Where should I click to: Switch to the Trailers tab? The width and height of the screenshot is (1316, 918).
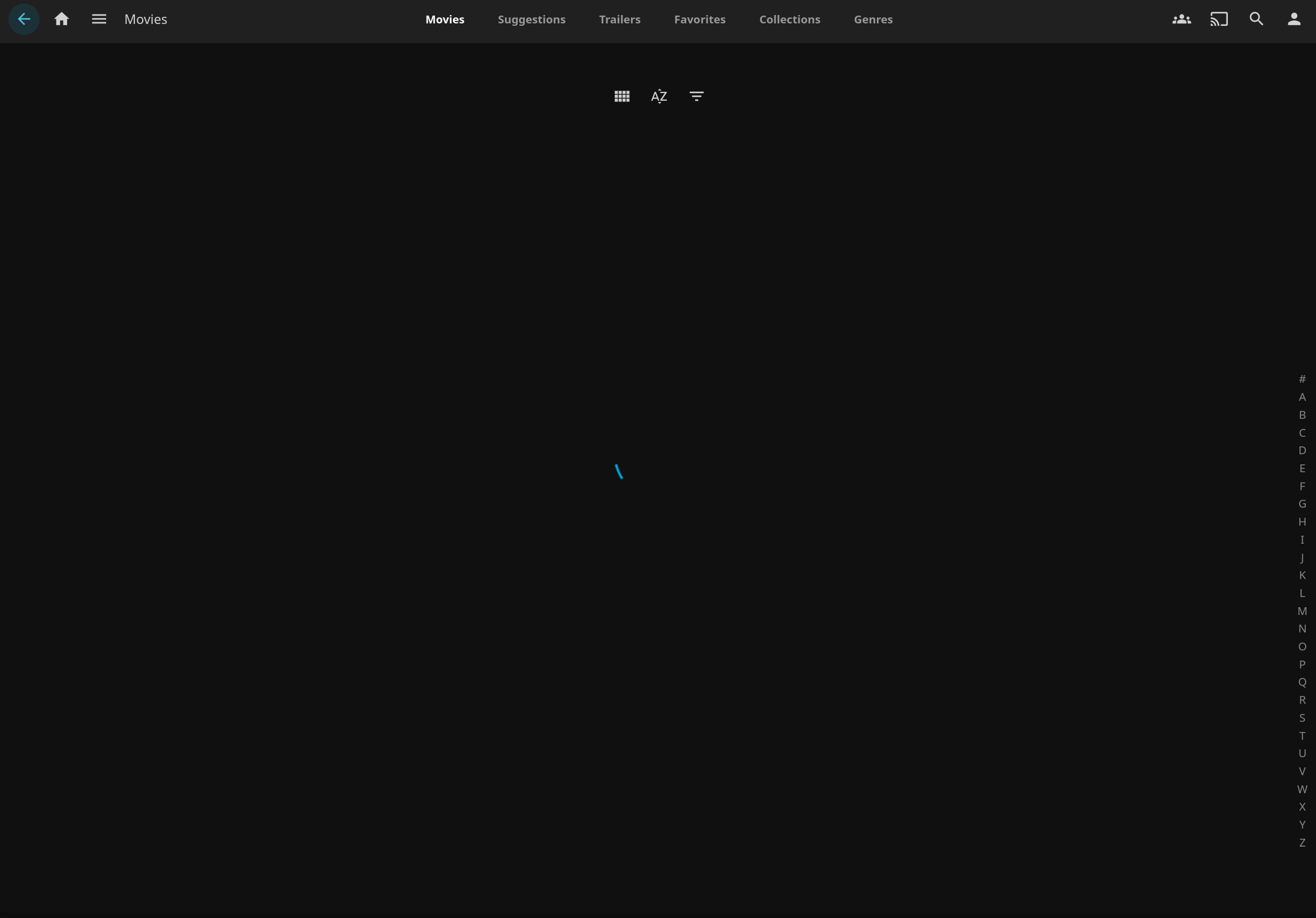click(619, 19)
